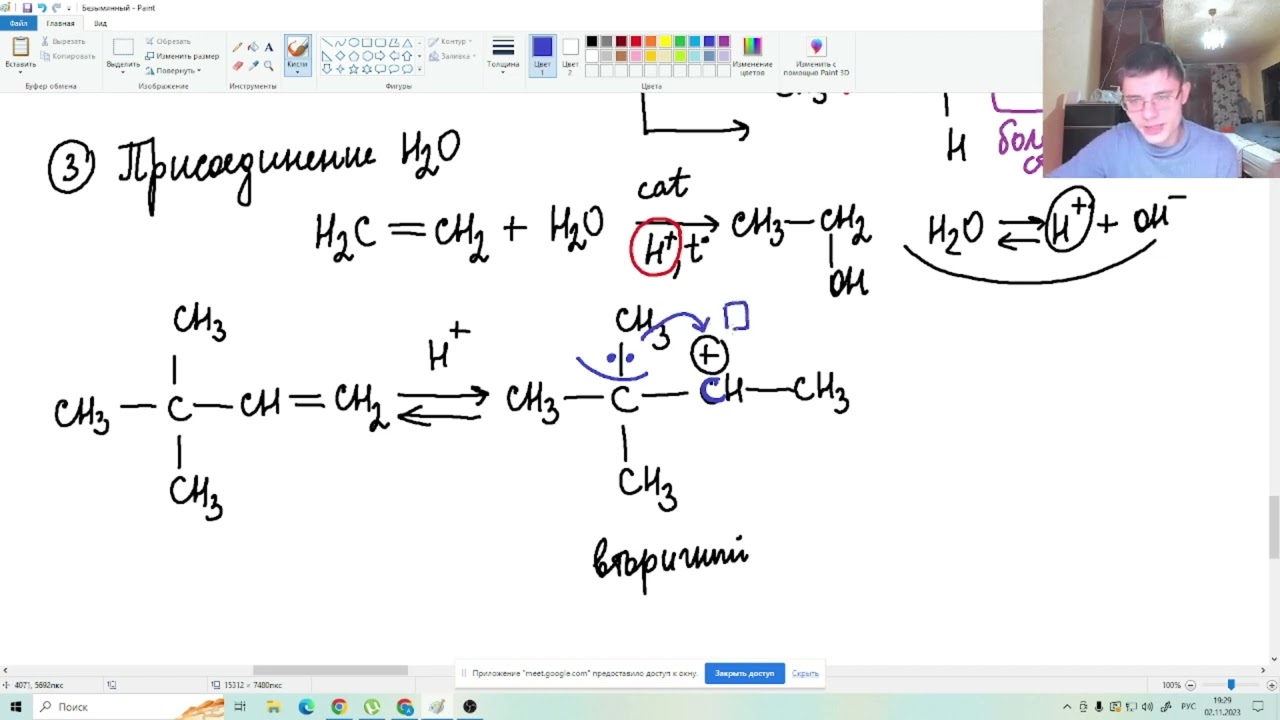
Task: Pick the red color swatch
Action: click(x=636, y=42)
